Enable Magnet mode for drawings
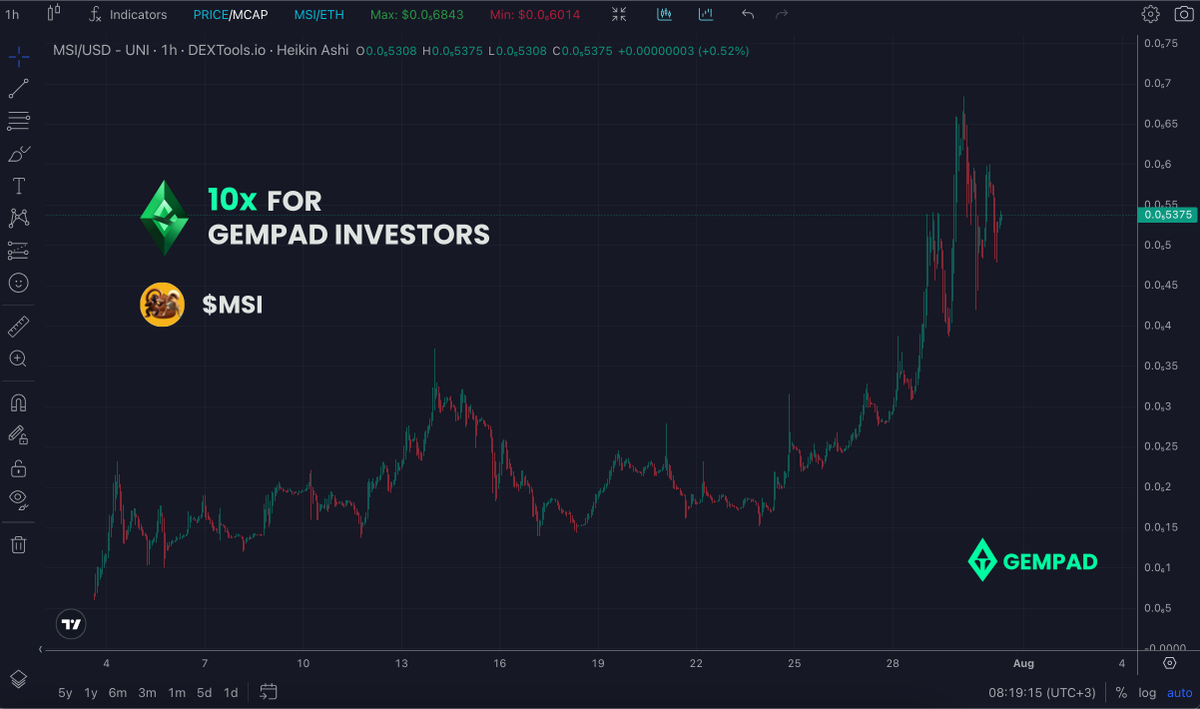Image resolution: width=1200 pixels, height=709 pixels. [x=18, y=401]
